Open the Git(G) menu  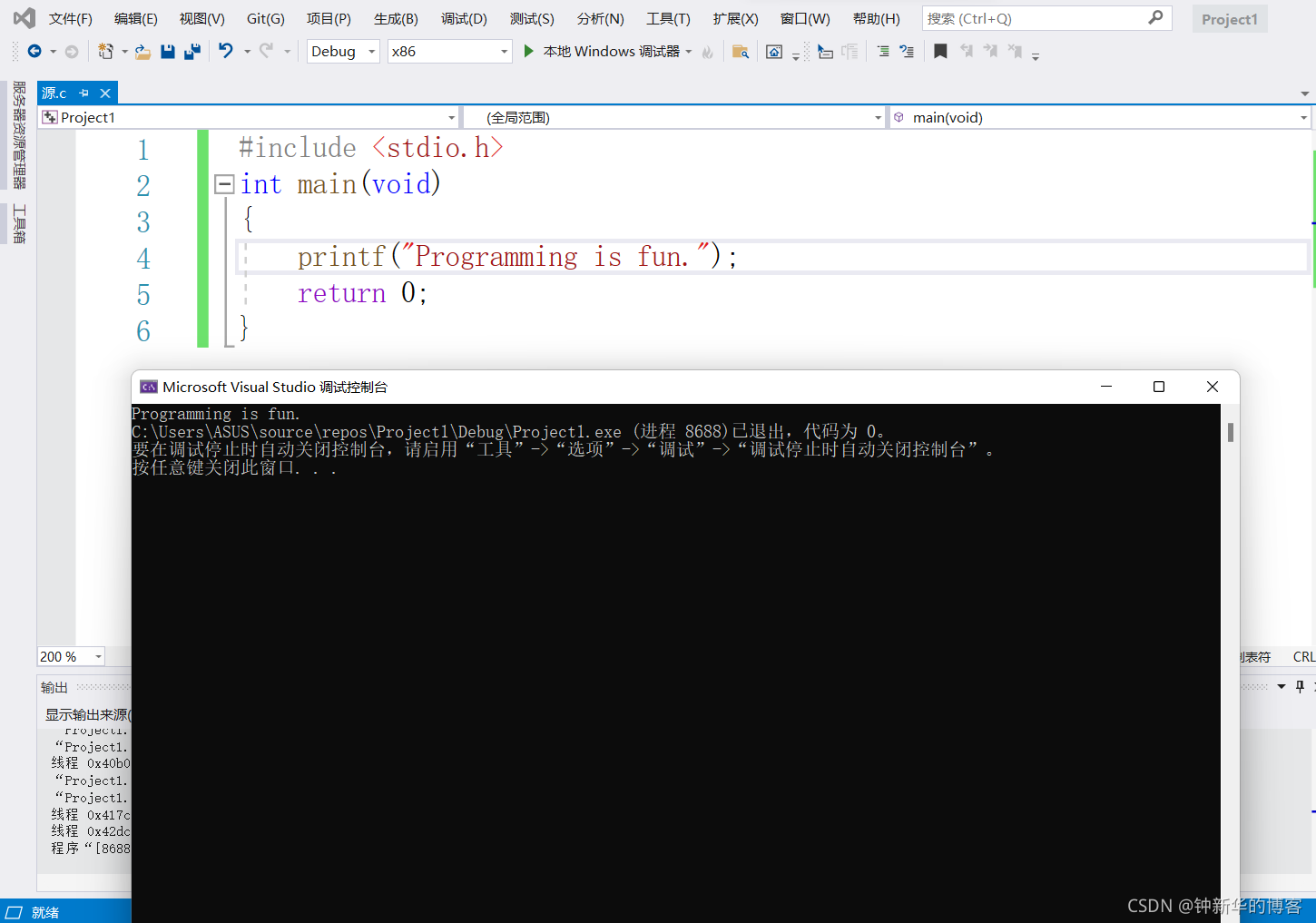tap(265, 18)
